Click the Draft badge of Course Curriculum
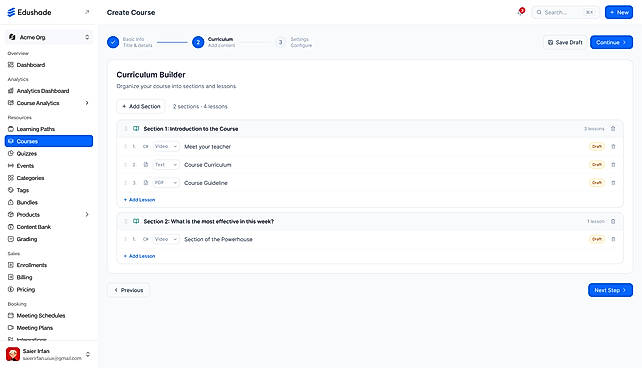642x368 pixels. [x=597, y=165]
